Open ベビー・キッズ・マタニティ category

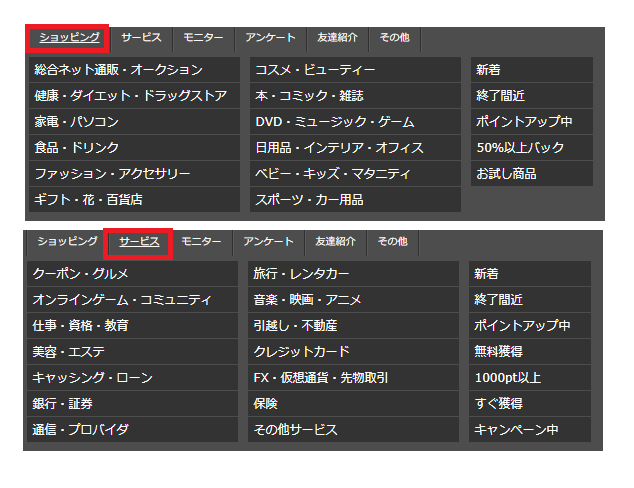click(355, 173)
